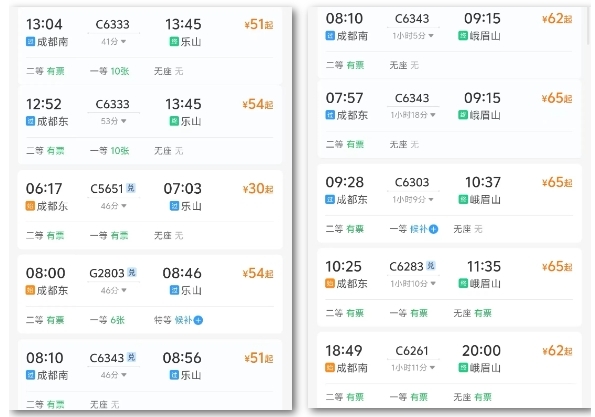Open the ¥62起 price for train C6261
The width and height of the screenshot is (595, 417).
click(x=557, y=351)
